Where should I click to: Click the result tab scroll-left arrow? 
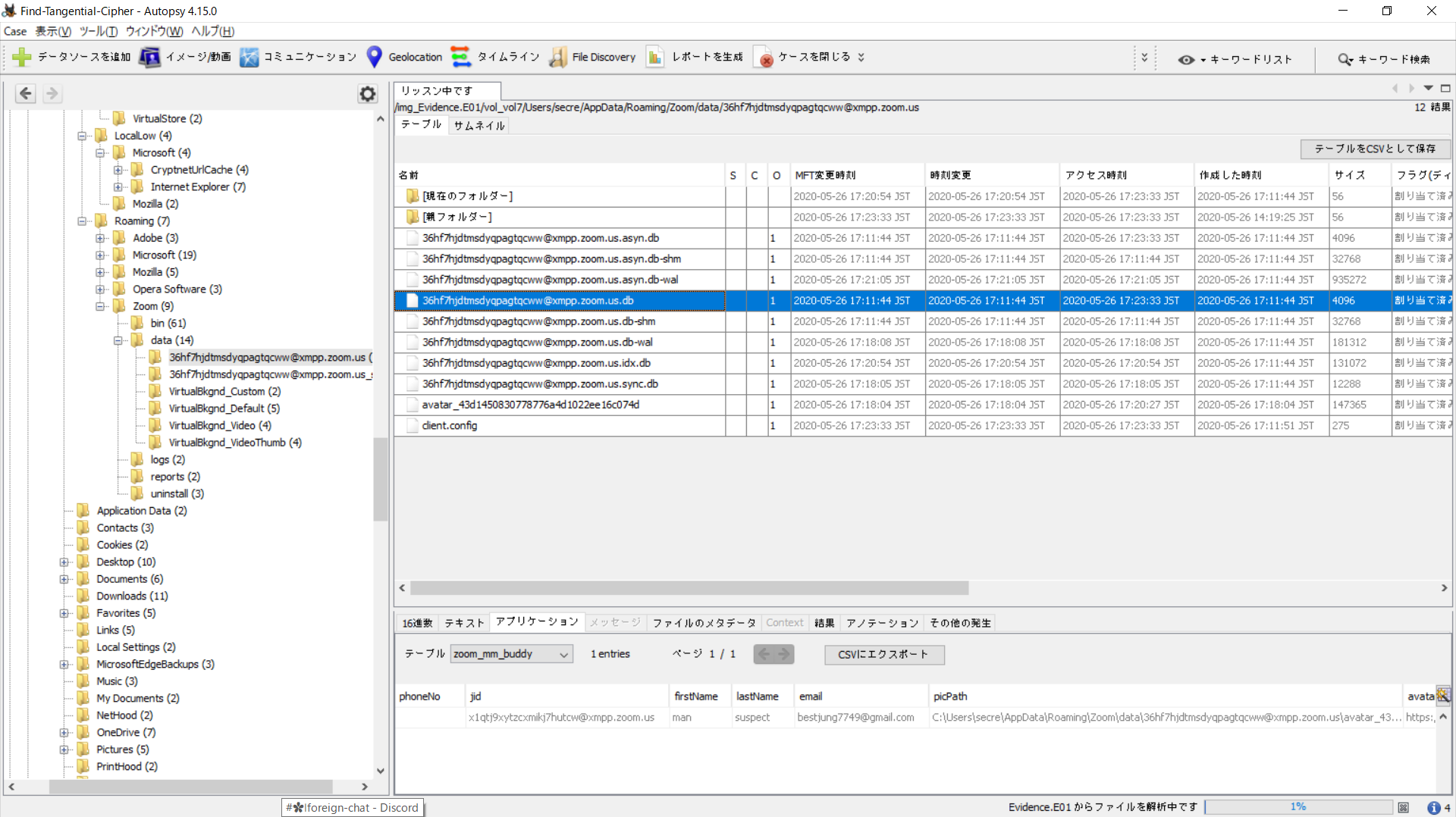point(1395,89)
